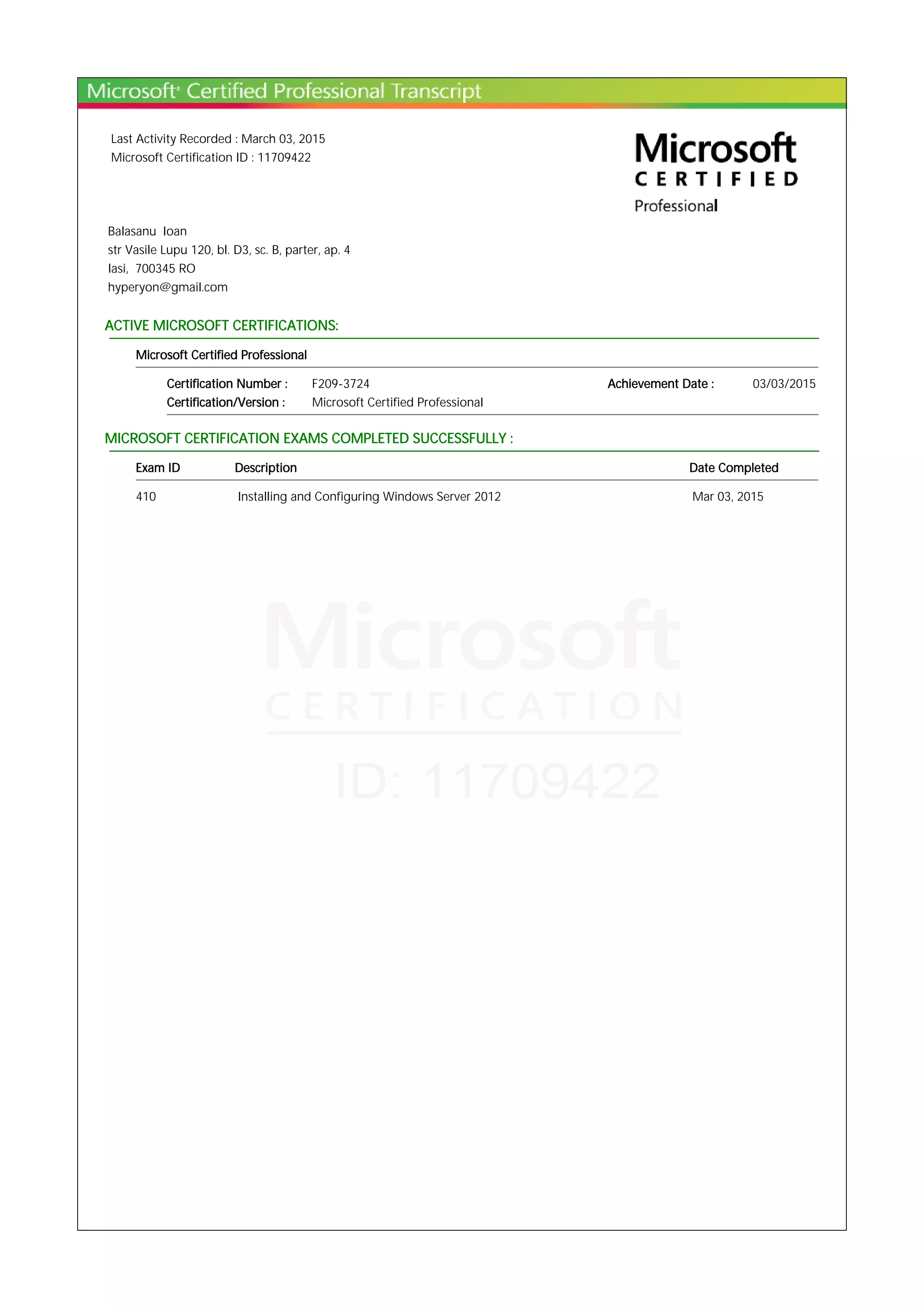Click Installing and Configuring Windows Server 2012

tap(369, 497)
